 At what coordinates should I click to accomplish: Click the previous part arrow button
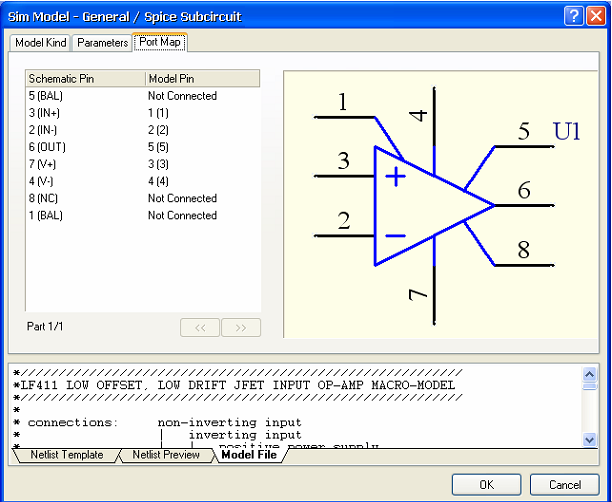pos(200,327)
